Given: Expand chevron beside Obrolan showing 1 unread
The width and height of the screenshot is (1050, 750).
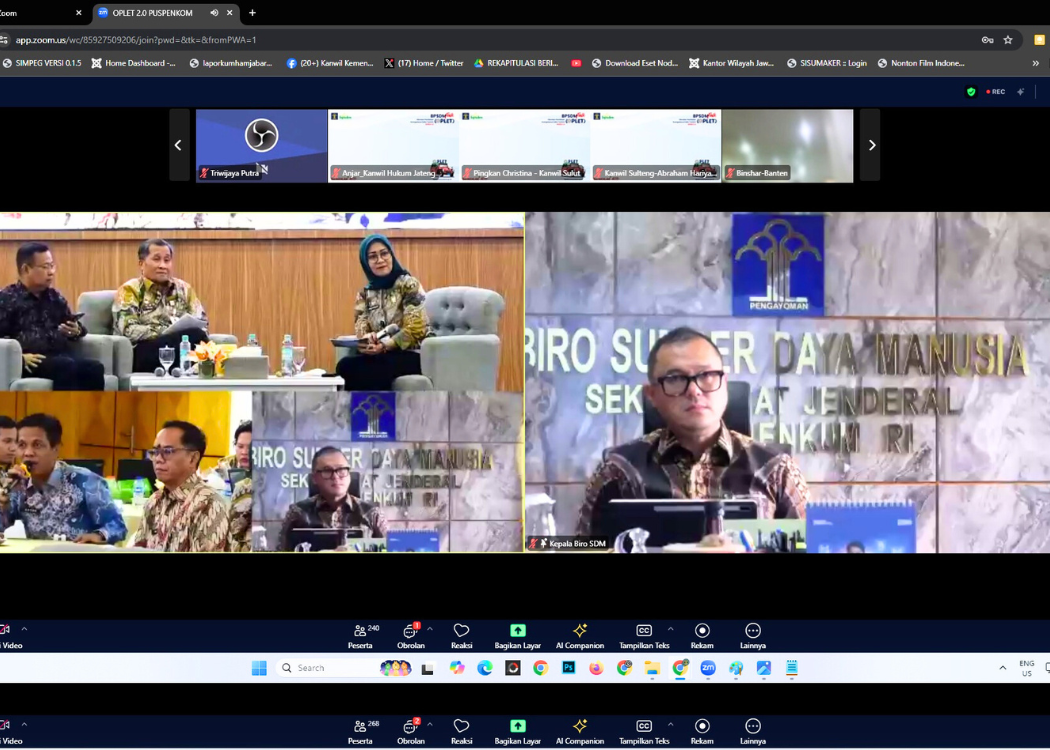Looking at the screenshot, I should click(x=430, y=629).
